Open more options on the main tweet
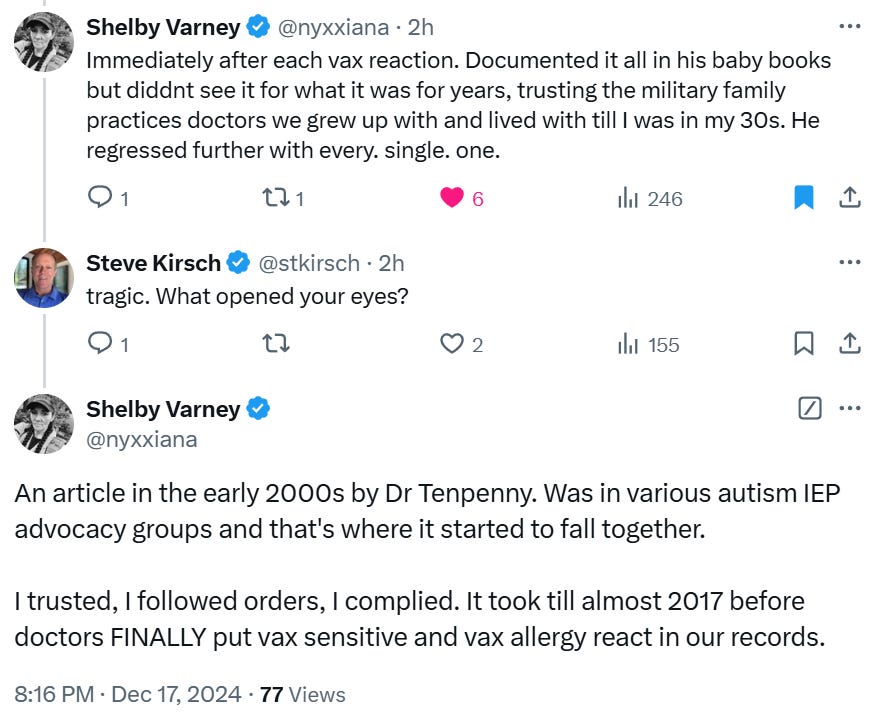 pyautogui.click(x=849, y=408)
